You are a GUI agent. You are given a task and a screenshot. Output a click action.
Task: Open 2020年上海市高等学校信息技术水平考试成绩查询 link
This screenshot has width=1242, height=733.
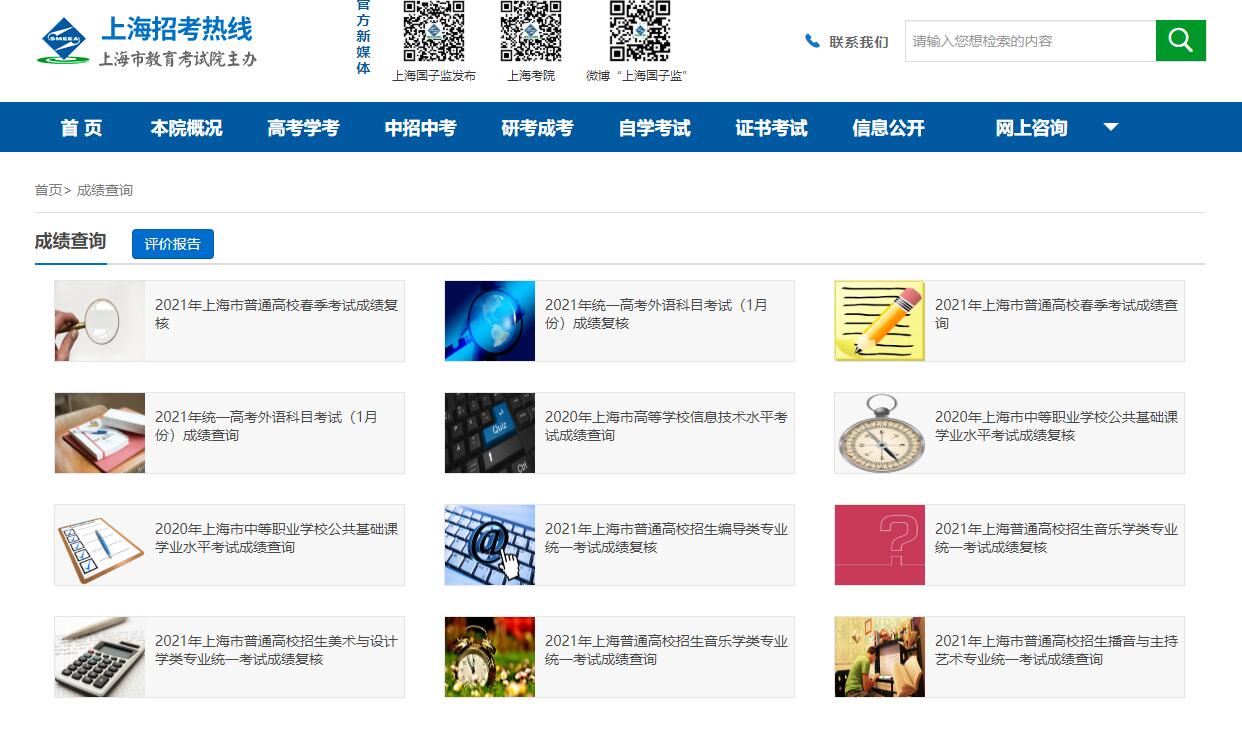[x=666, y=426]
